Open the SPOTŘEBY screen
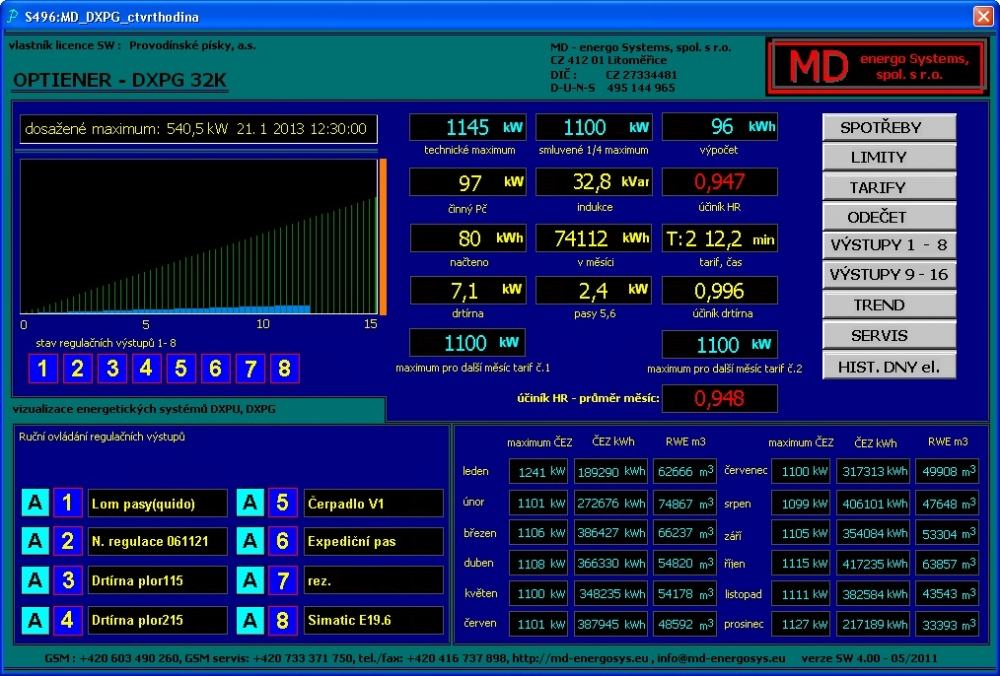1000x676 pixels. click(889, 128)
